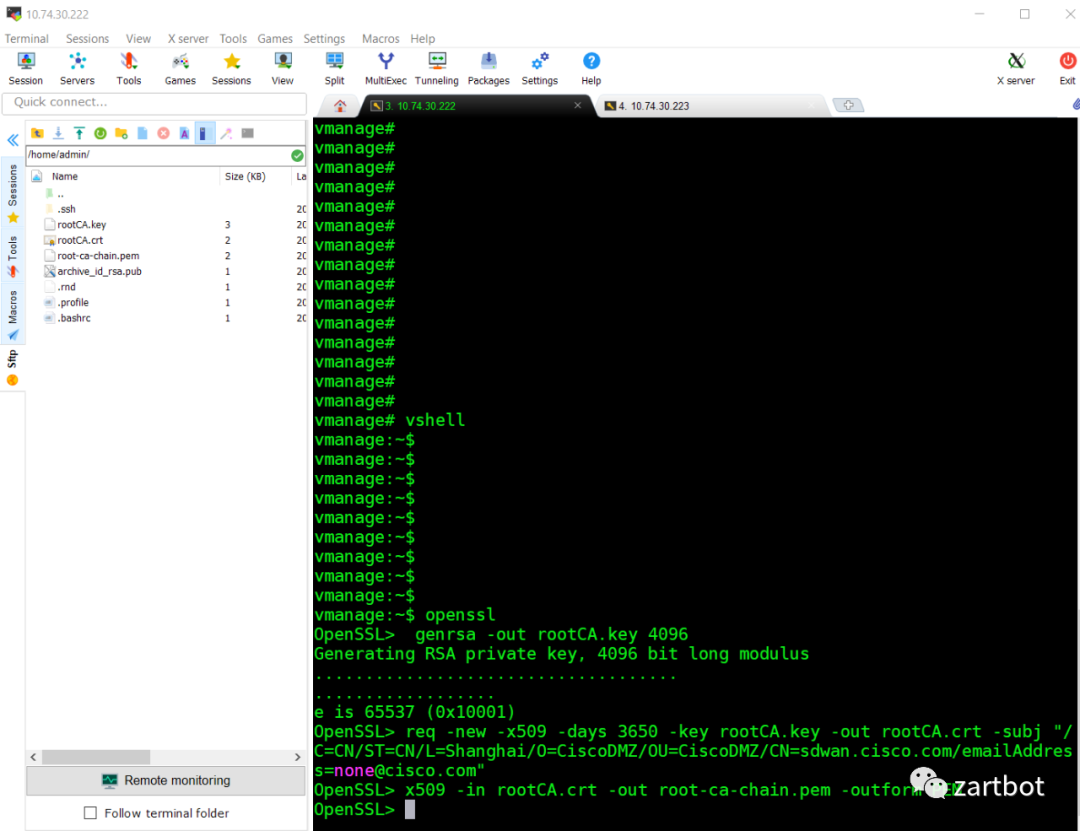Create a new file in SFTP browser

(x=143, y=133)
